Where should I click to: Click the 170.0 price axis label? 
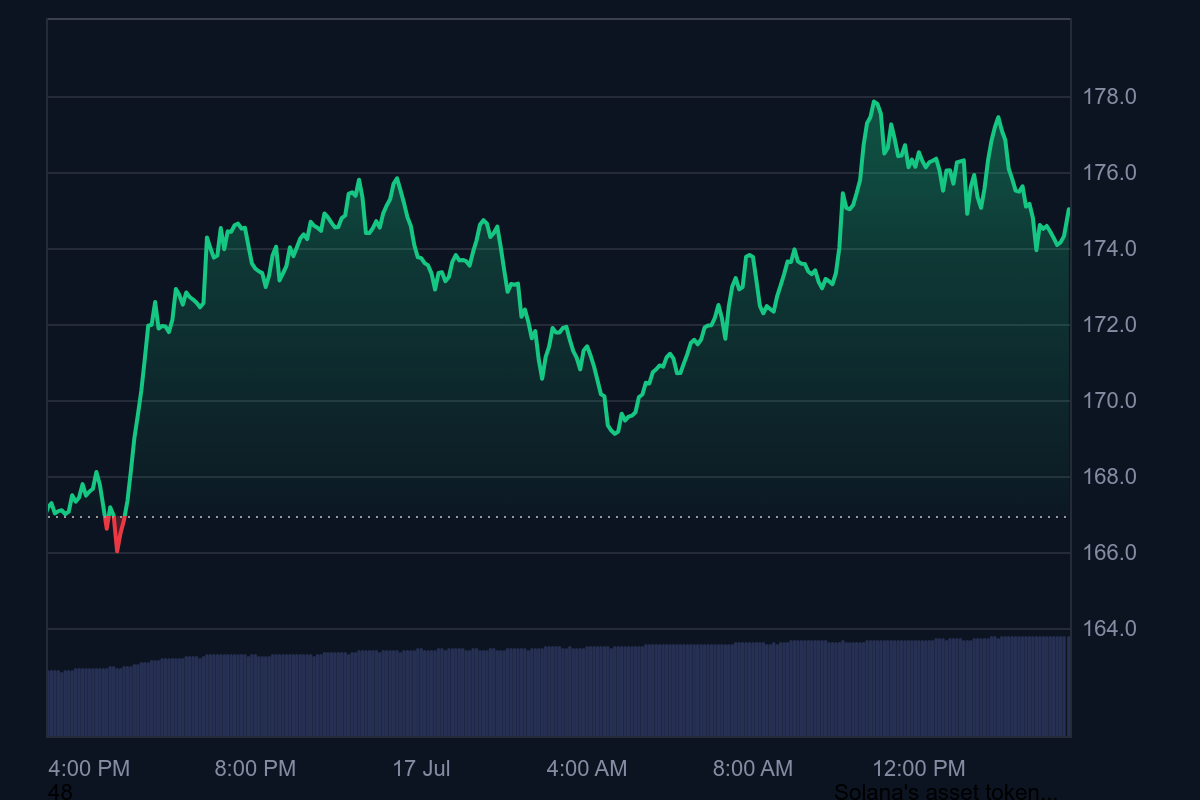pos(1110,401)
